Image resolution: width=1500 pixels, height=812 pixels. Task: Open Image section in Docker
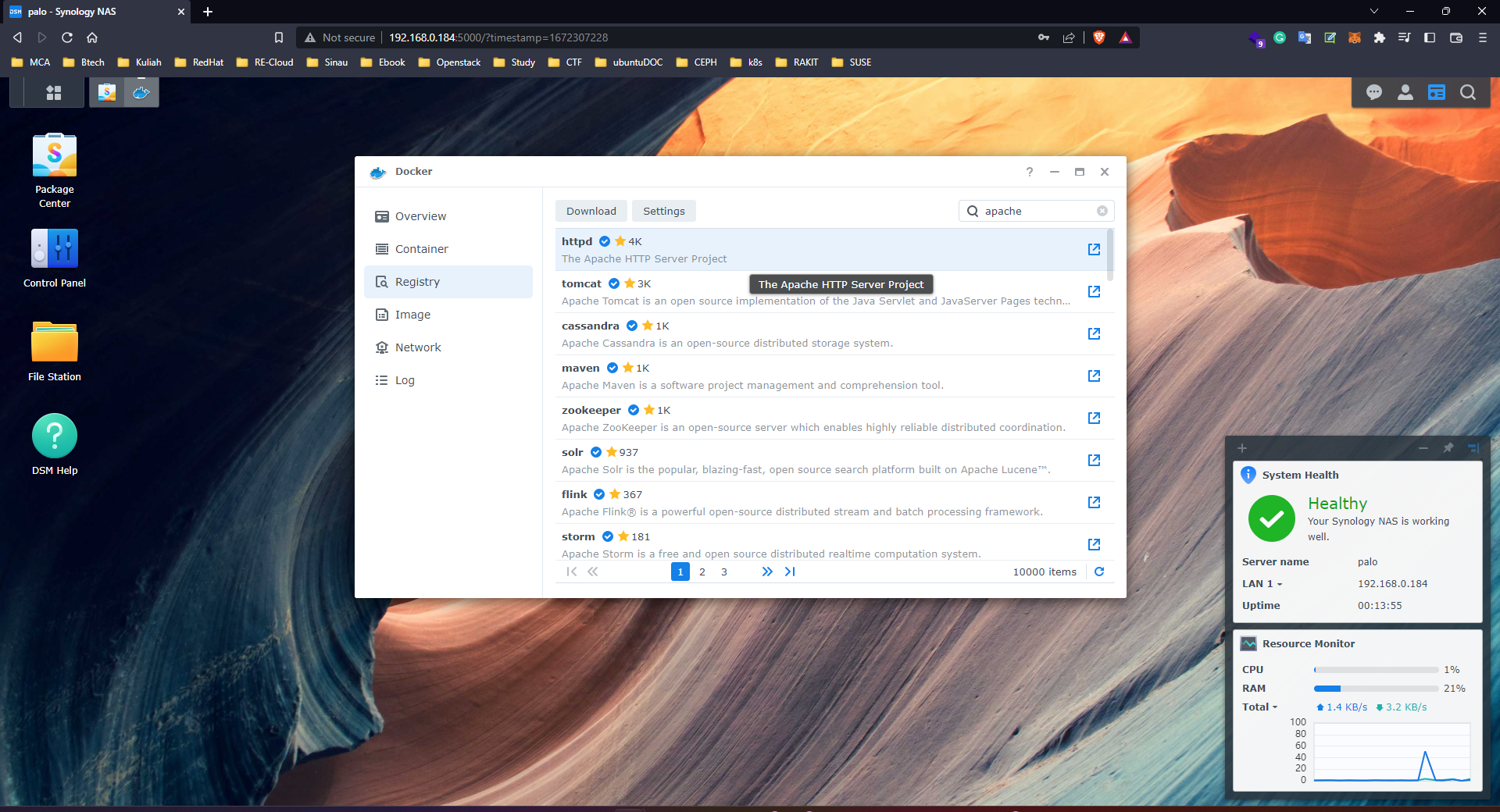[448, 315]
